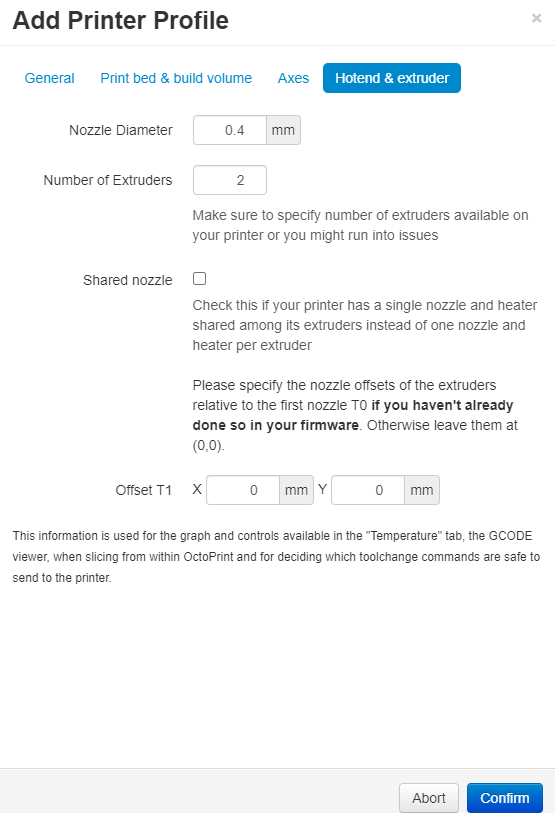Focus the Nozzle Diameter input field
The height and width of the screenshot is (813, 555).
pyautogui.click(x=230, y=130)
